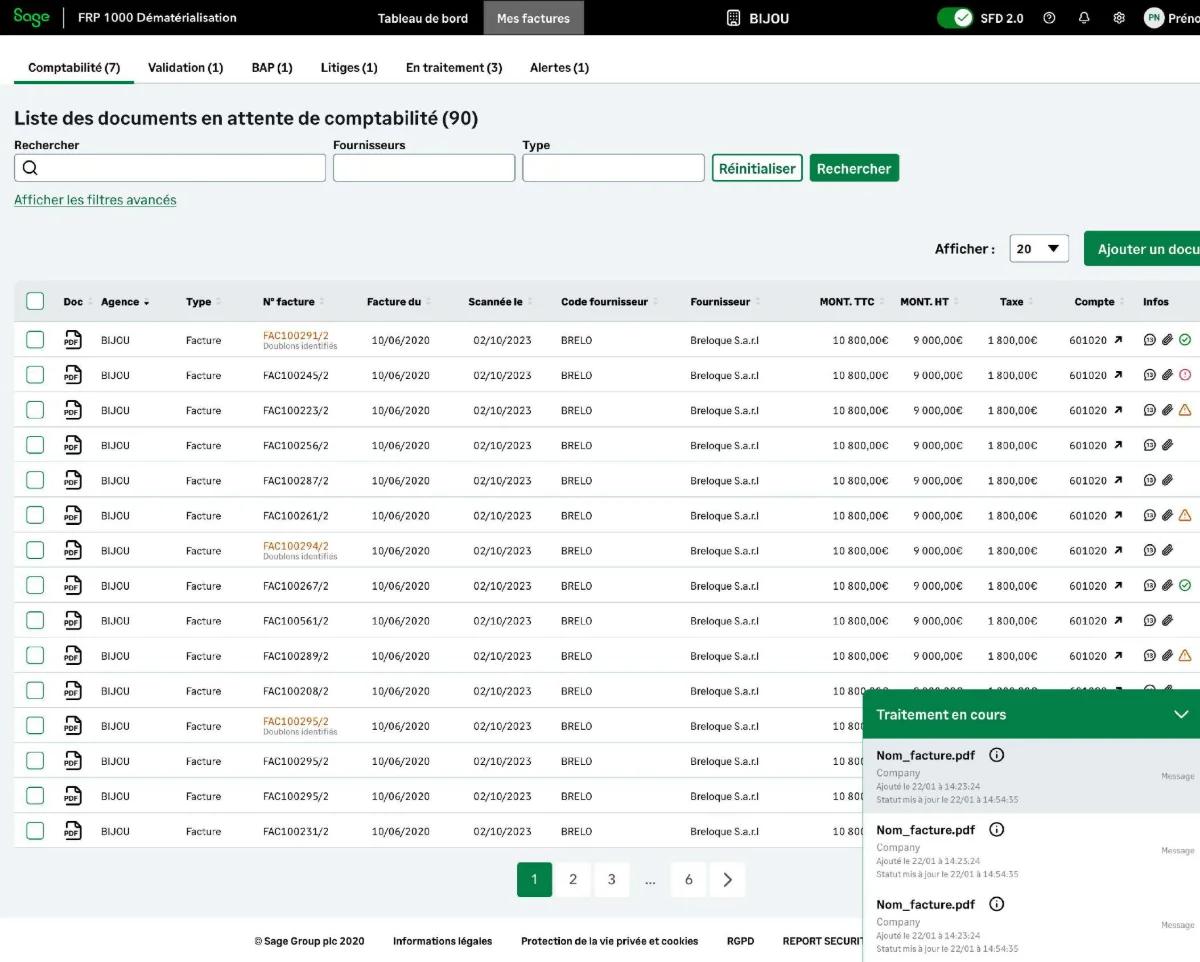
Task: Show the advanced filters link
Action: pos(95,200)
